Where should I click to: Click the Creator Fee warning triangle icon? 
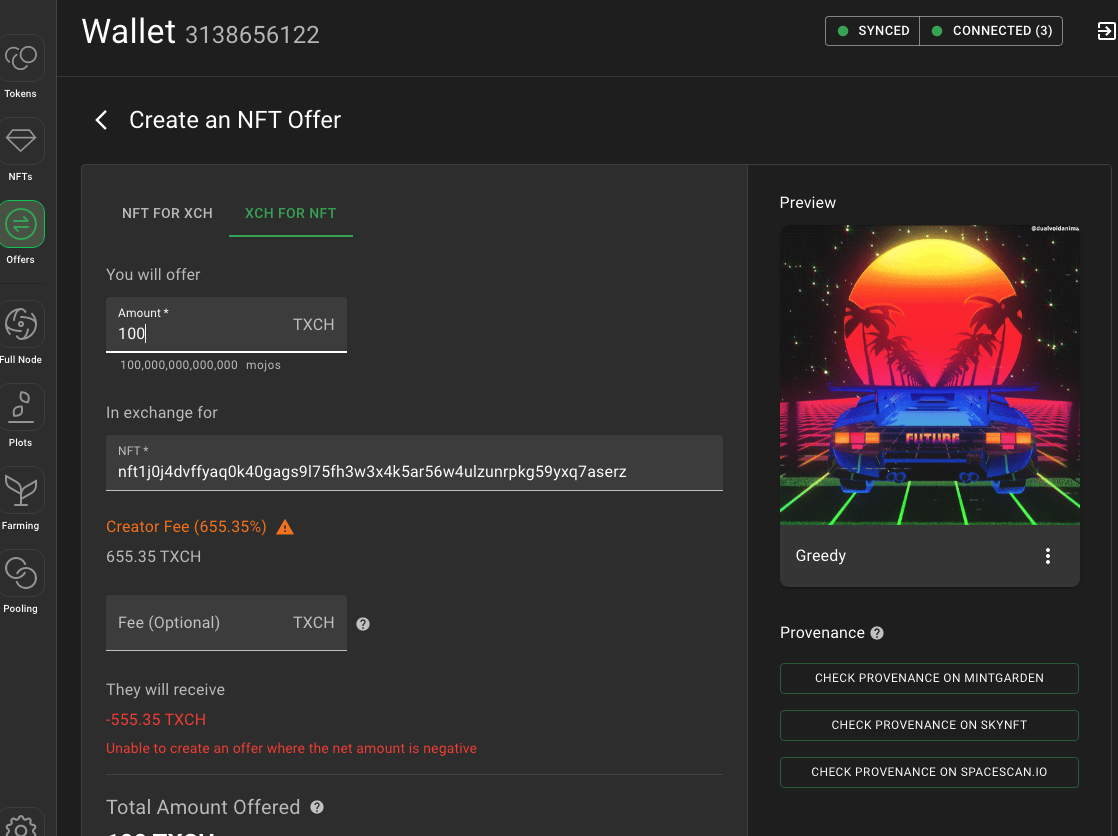285,527
